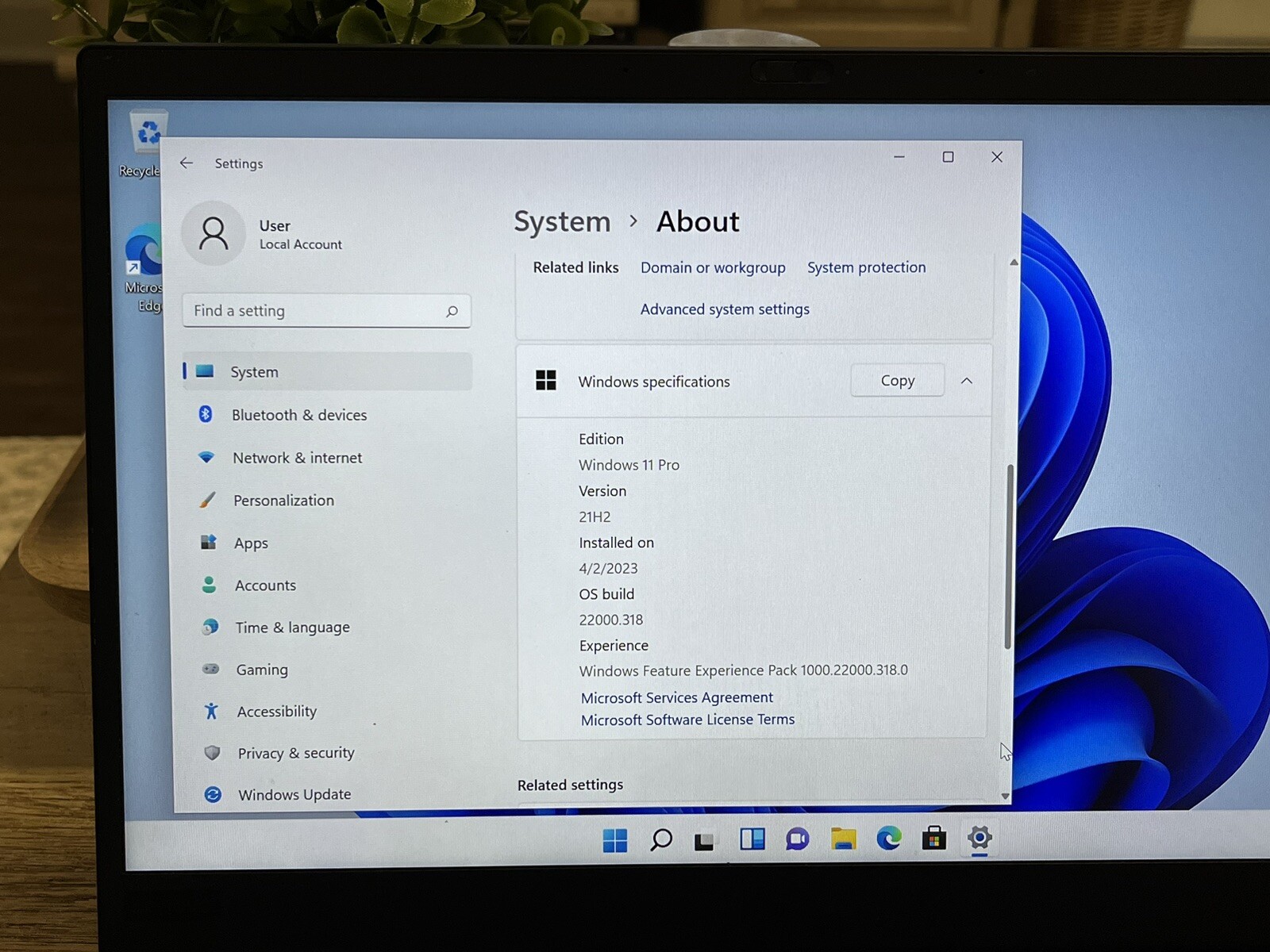Open Chat from the taskbar

pyautogui.click(x=797, y=839)
